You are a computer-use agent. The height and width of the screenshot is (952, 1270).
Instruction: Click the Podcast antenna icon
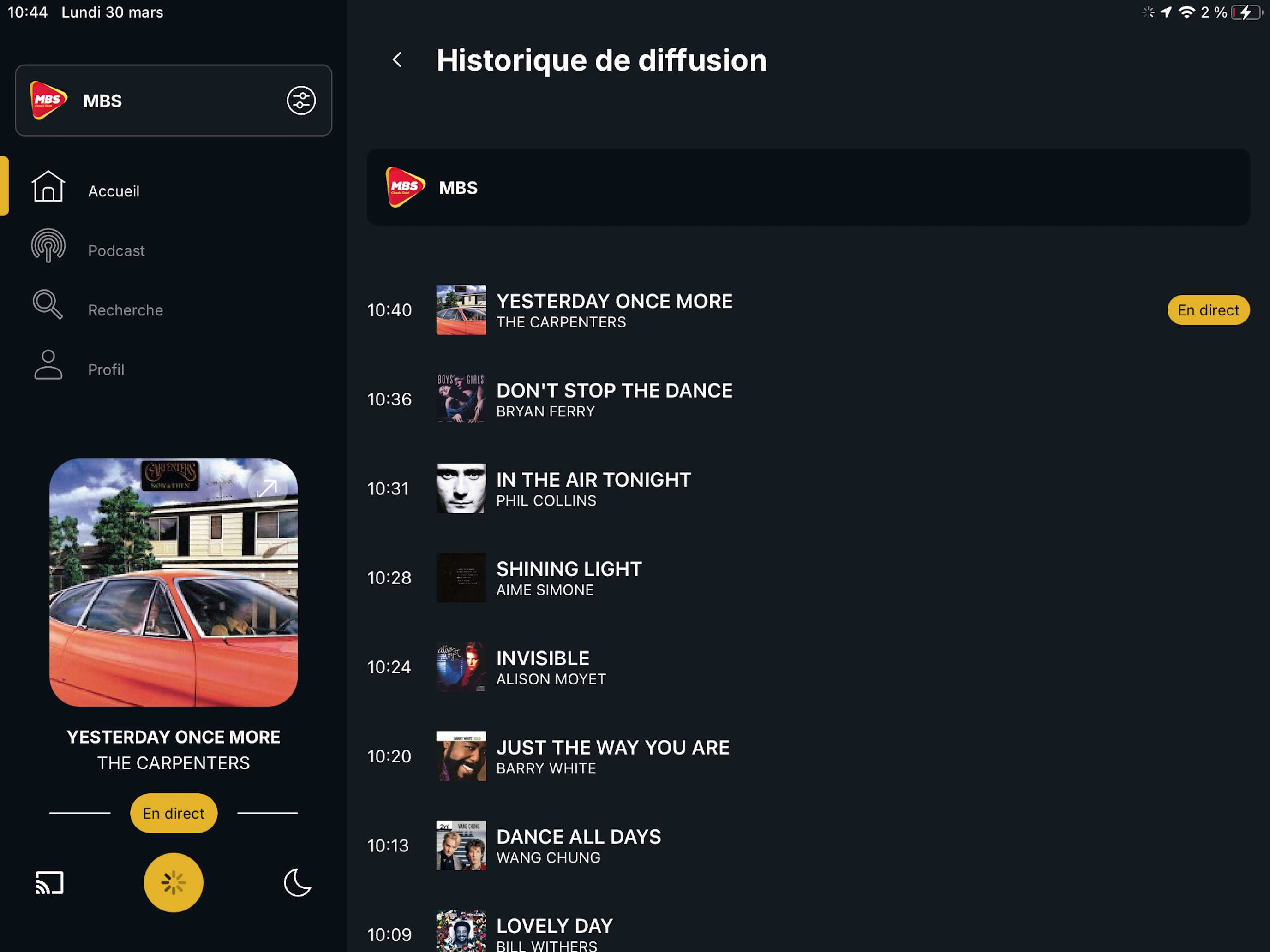48,245
